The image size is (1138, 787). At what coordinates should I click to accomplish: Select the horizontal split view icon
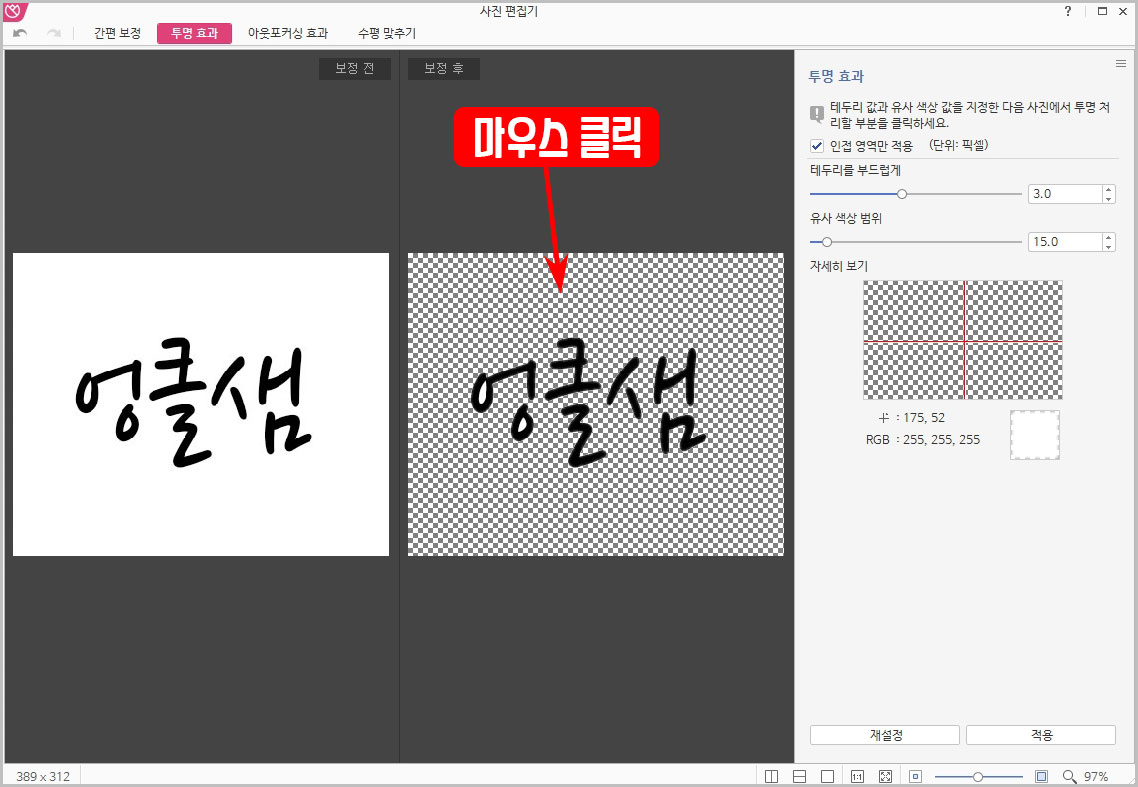click(x=801, y=774)
